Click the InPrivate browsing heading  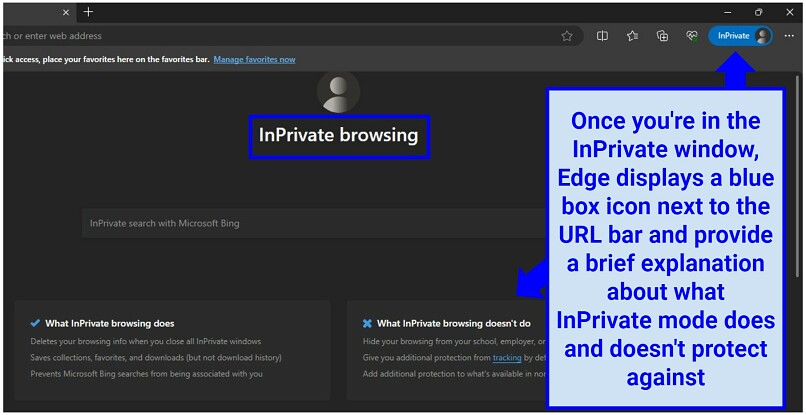point(339,136)
